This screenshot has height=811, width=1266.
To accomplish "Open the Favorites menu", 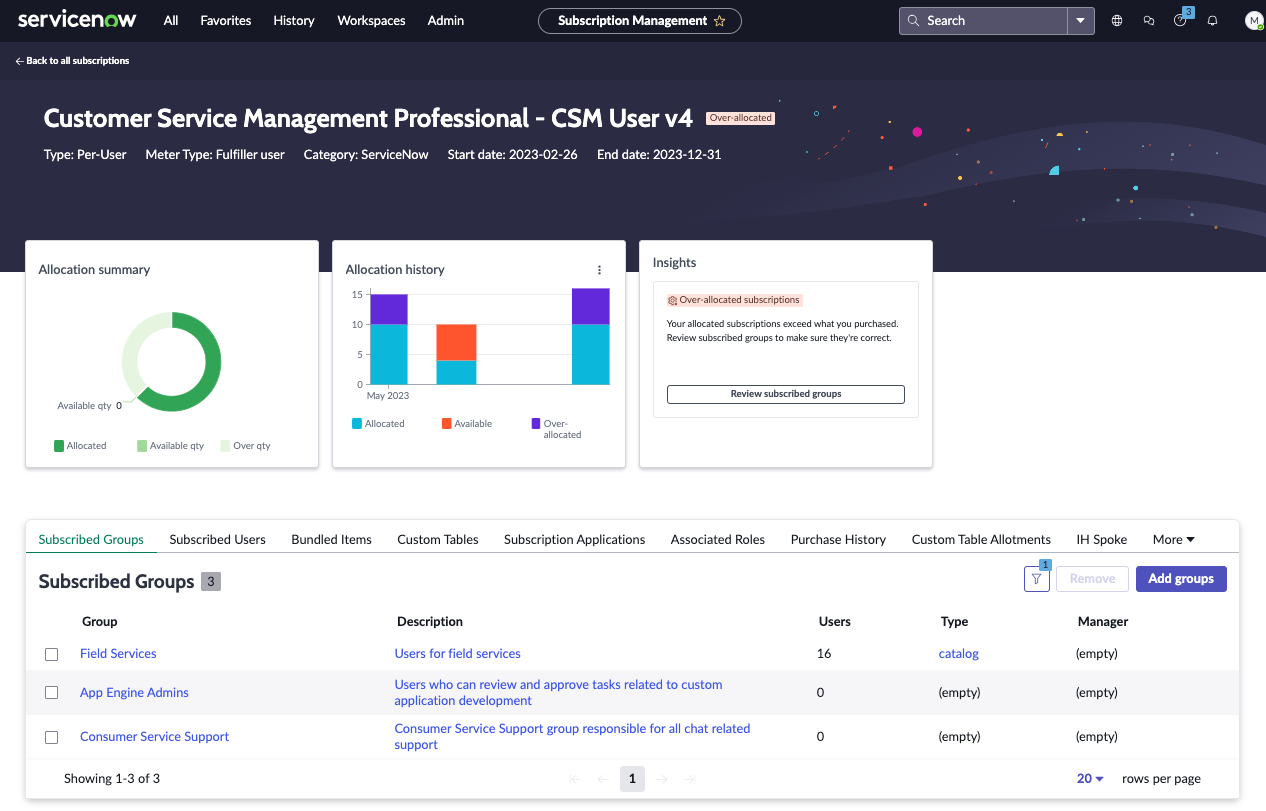I will click(x=226, y=20).
